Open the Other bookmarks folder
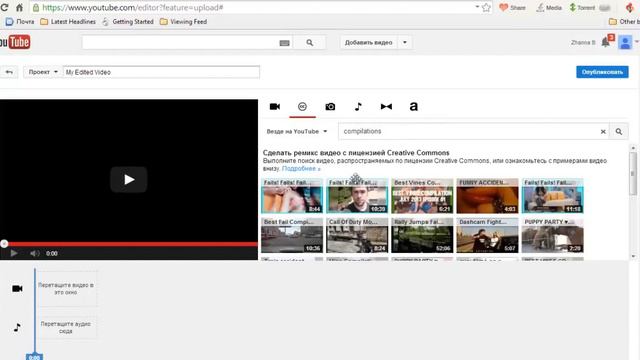 point(624,22)
